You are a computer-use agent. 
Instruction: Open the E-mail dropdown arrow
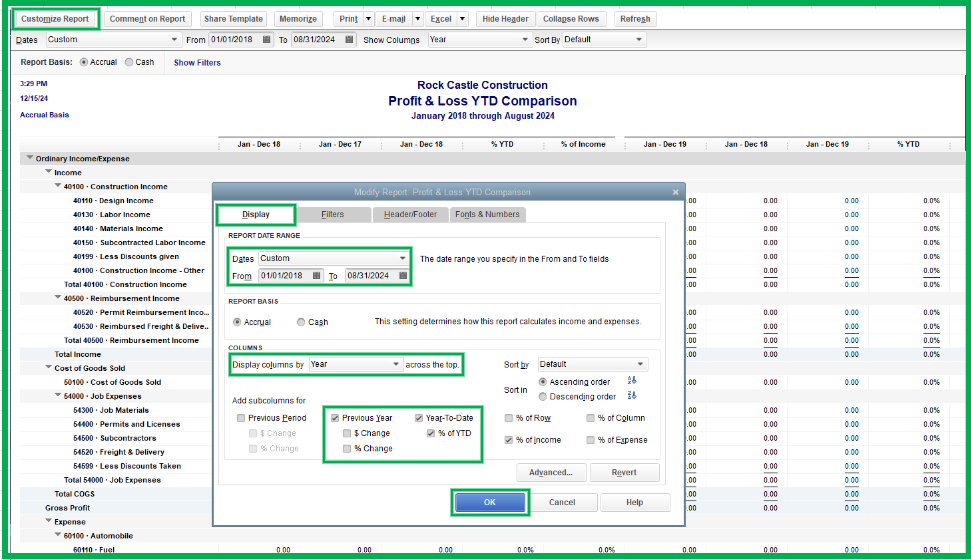417,19
